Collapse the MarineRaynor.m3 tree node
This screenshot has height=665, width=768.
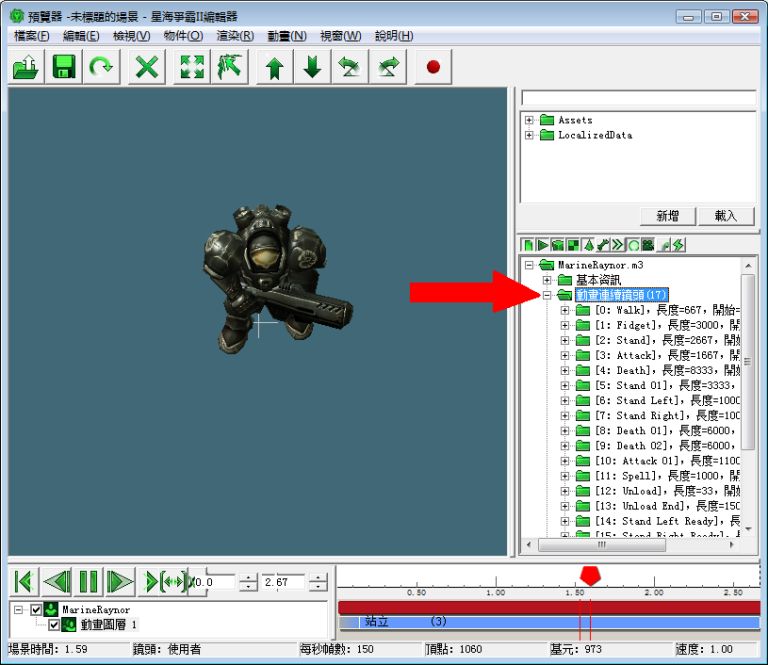(x=529, y=265)
